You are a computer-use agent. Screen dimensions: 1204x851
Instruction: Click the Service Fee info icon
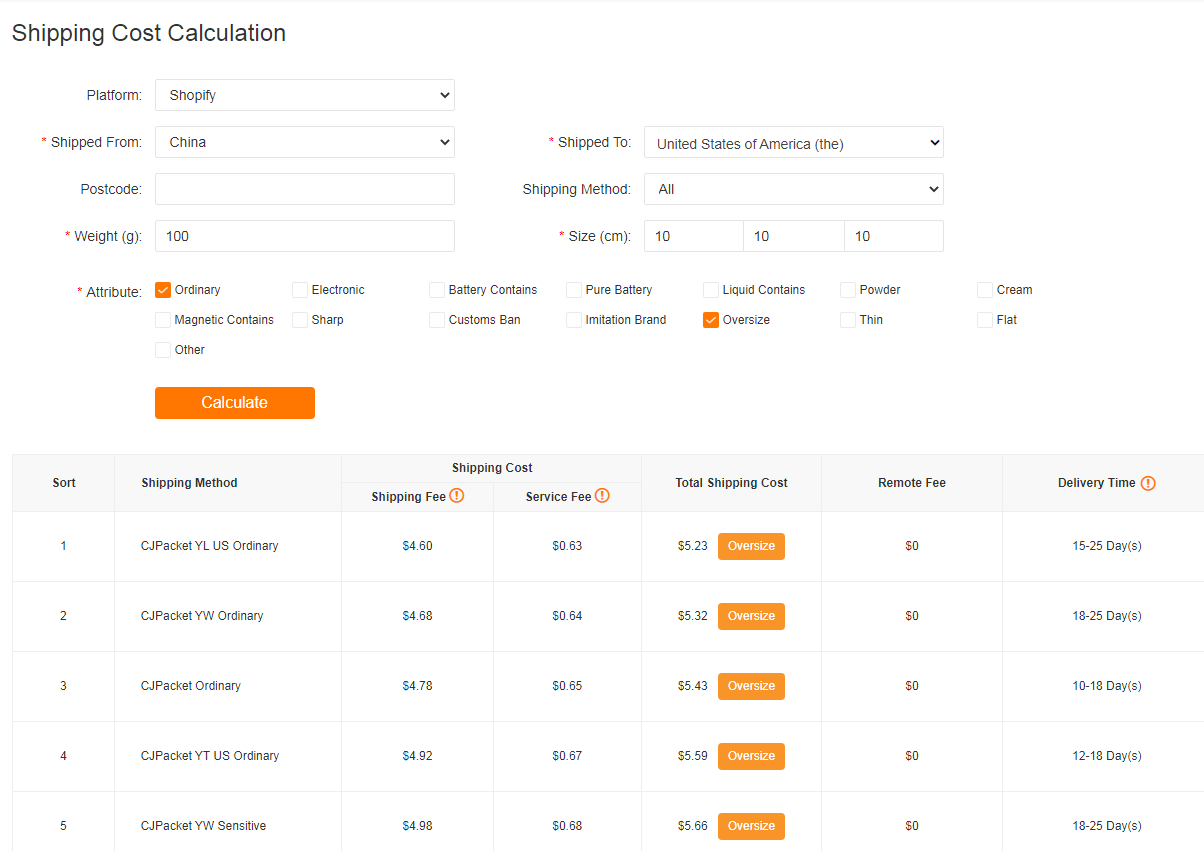pos(602,496)
